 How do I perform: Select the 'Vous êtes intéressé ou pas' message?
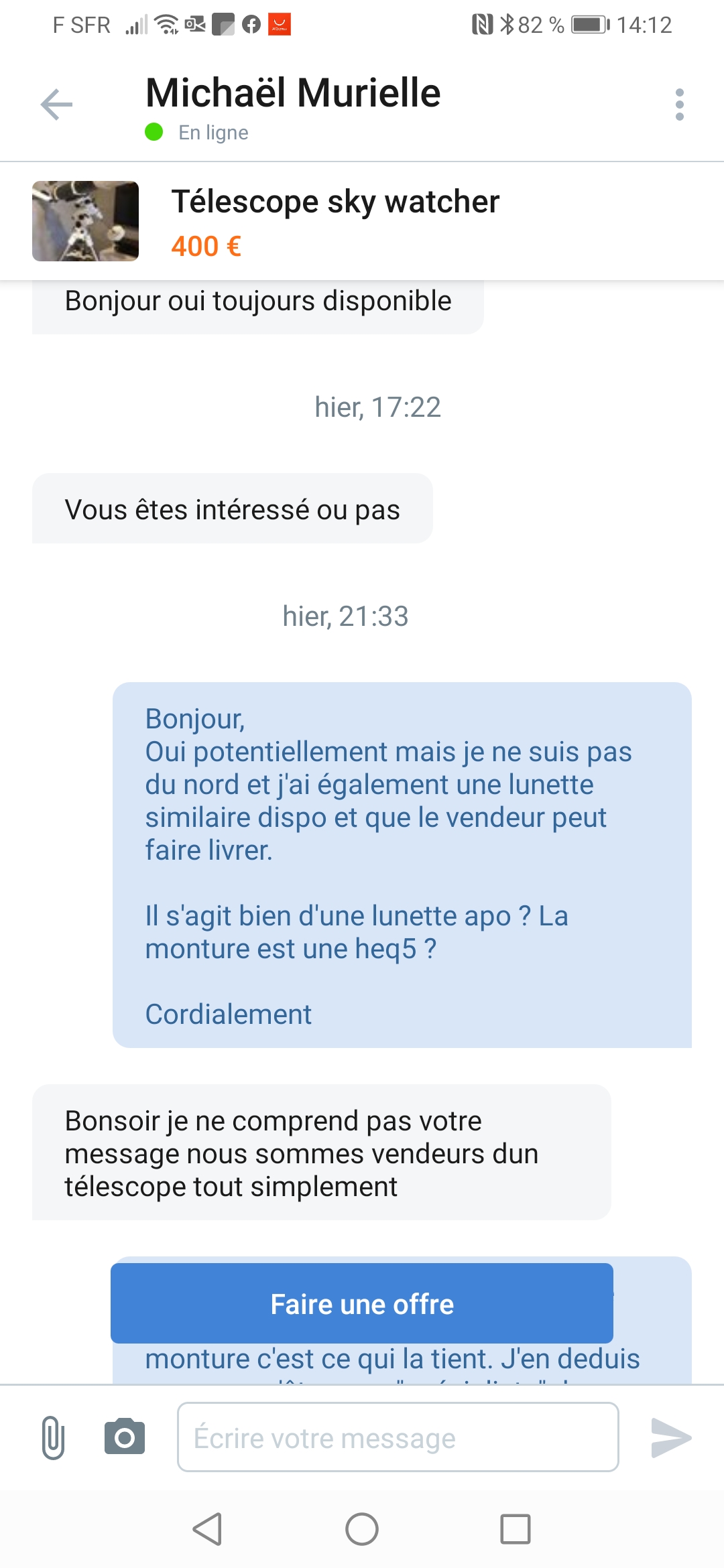pyautogui.click(x=232, y=509)
